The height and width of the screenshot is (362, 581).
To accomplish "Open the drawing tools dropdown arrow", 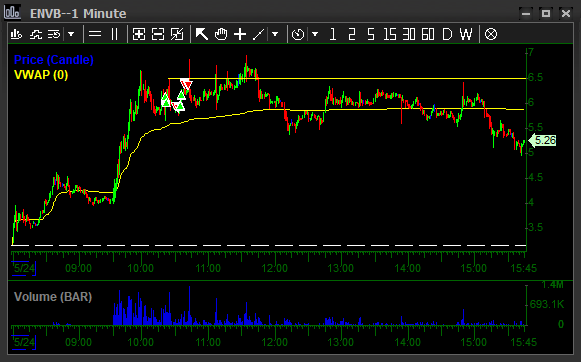I will tap(275, 34).
